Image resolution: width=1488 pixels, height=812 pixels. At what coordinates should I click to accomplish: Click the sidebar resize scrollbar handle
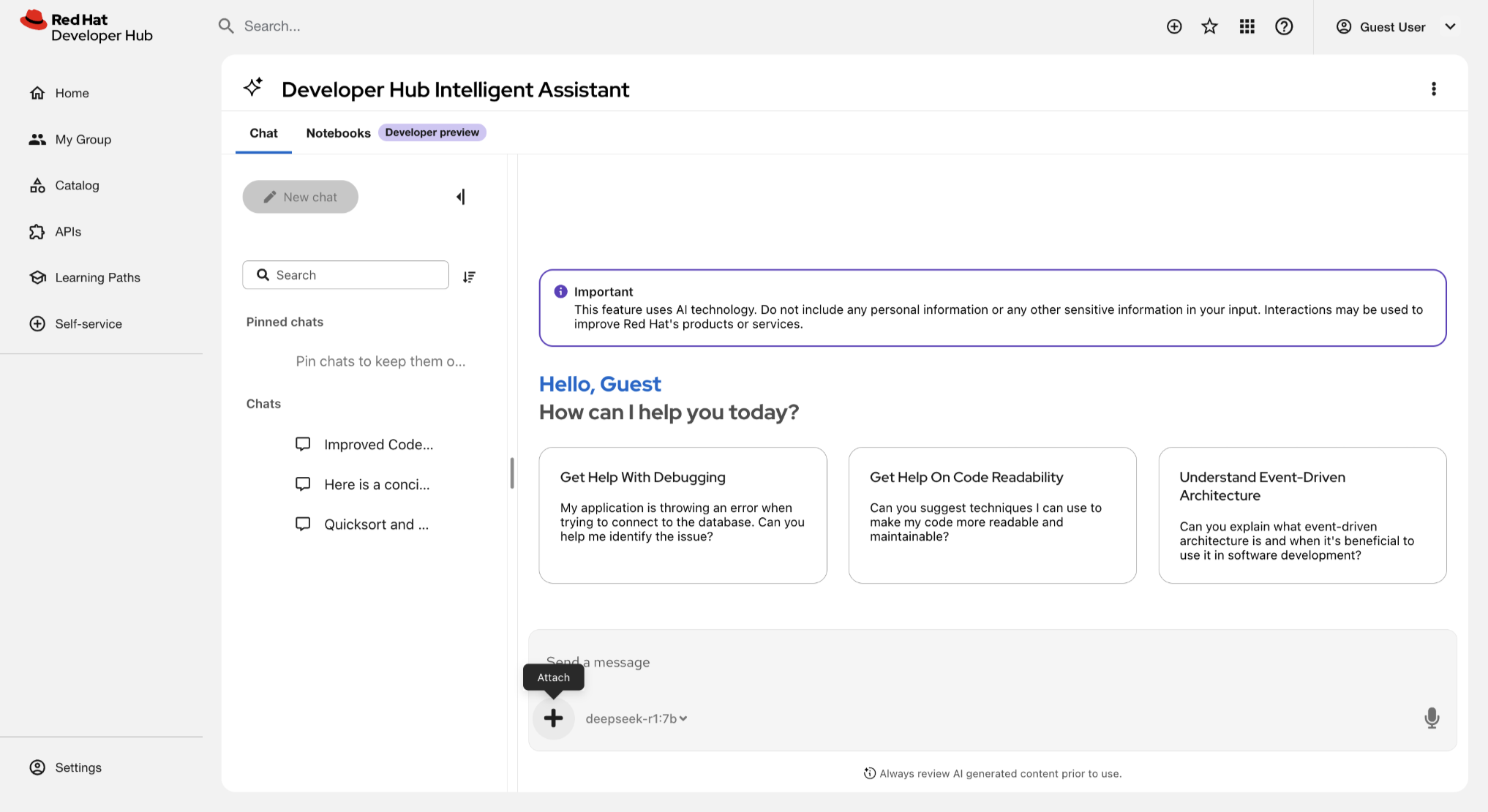pyautogui.click(x=512, y=473)
